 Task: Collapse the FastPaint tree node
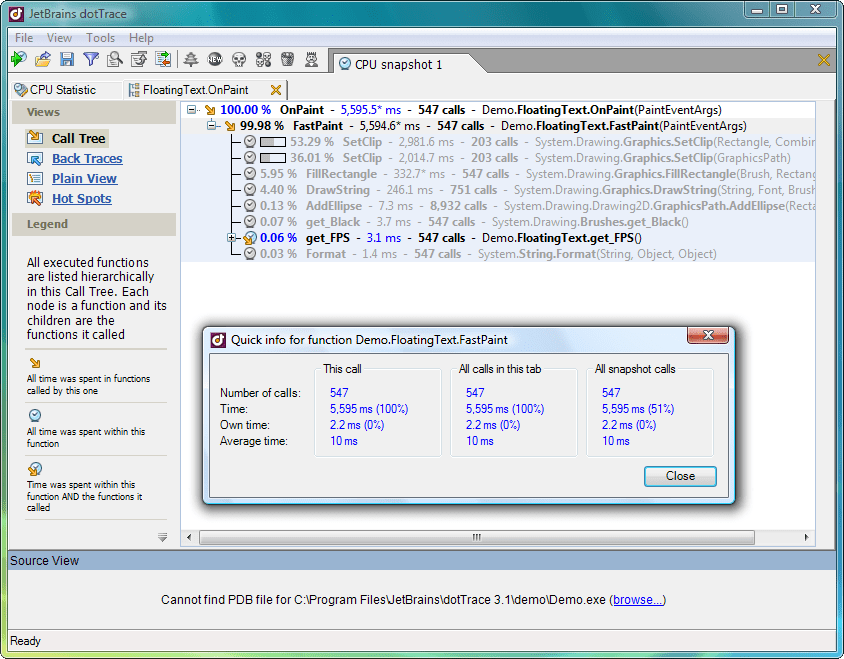tap(212, 126)
